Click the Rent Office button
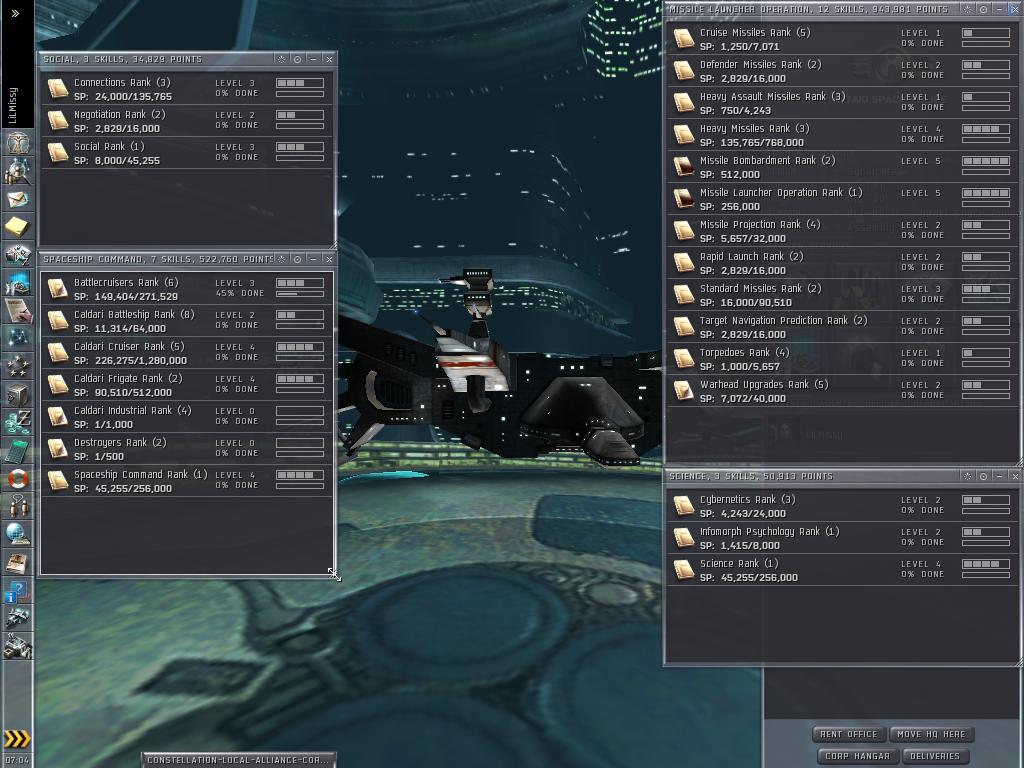 pyautogui.click(x=848, y=734)
